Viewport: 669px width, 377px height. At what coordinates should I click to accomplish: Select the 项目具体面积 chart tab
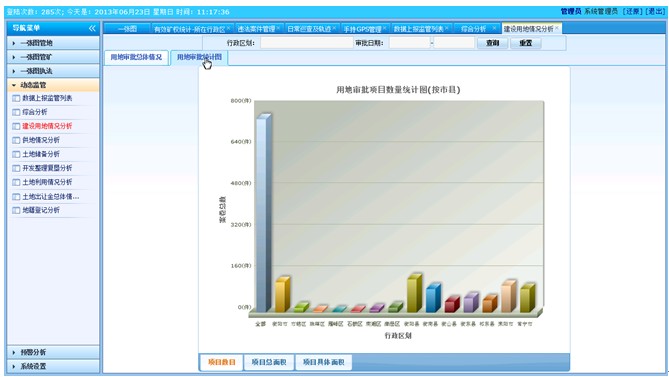[x=323, y=362]
